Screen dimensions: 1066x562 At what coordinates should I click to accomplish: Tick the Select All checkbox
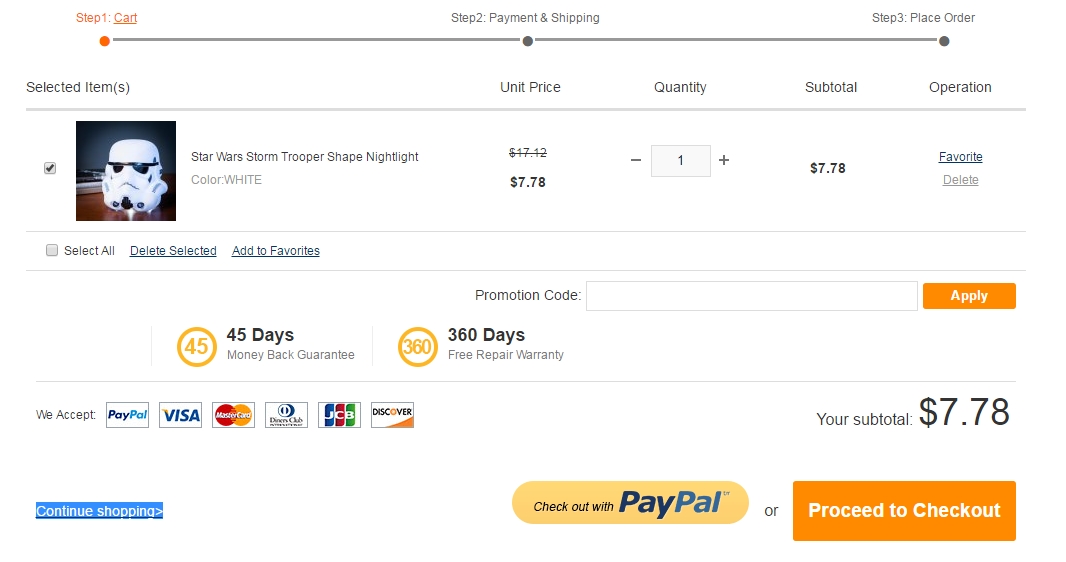52,251
